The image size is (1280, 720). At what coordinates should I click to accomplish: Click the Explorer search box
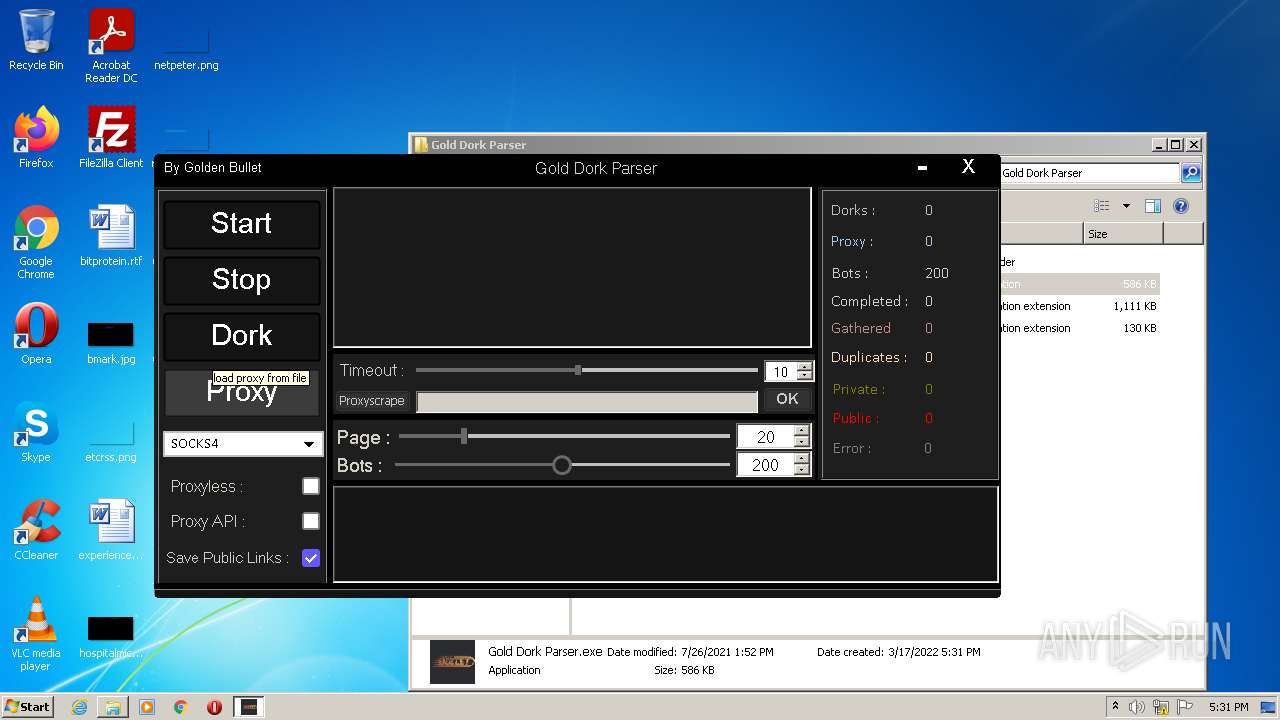[x=1090, y=173]
